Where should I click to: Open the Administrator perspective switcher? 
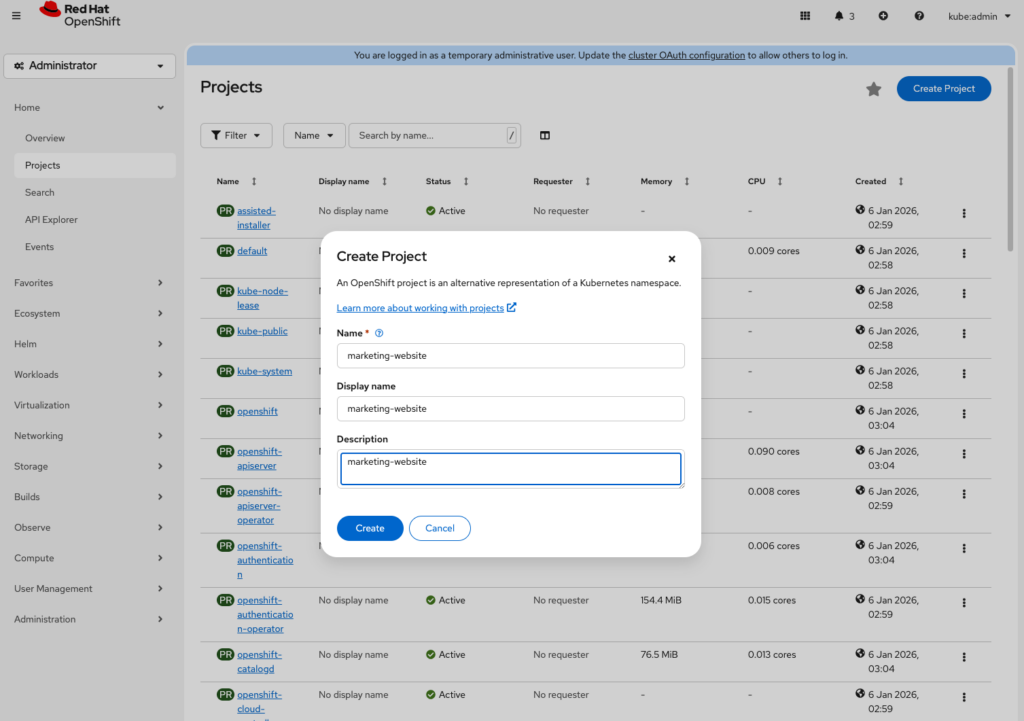point(90,66)
